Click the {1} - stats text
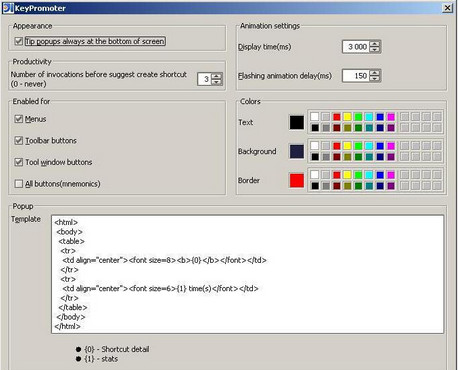This screenshot has height=370, width=459. [x=101, y=359]
